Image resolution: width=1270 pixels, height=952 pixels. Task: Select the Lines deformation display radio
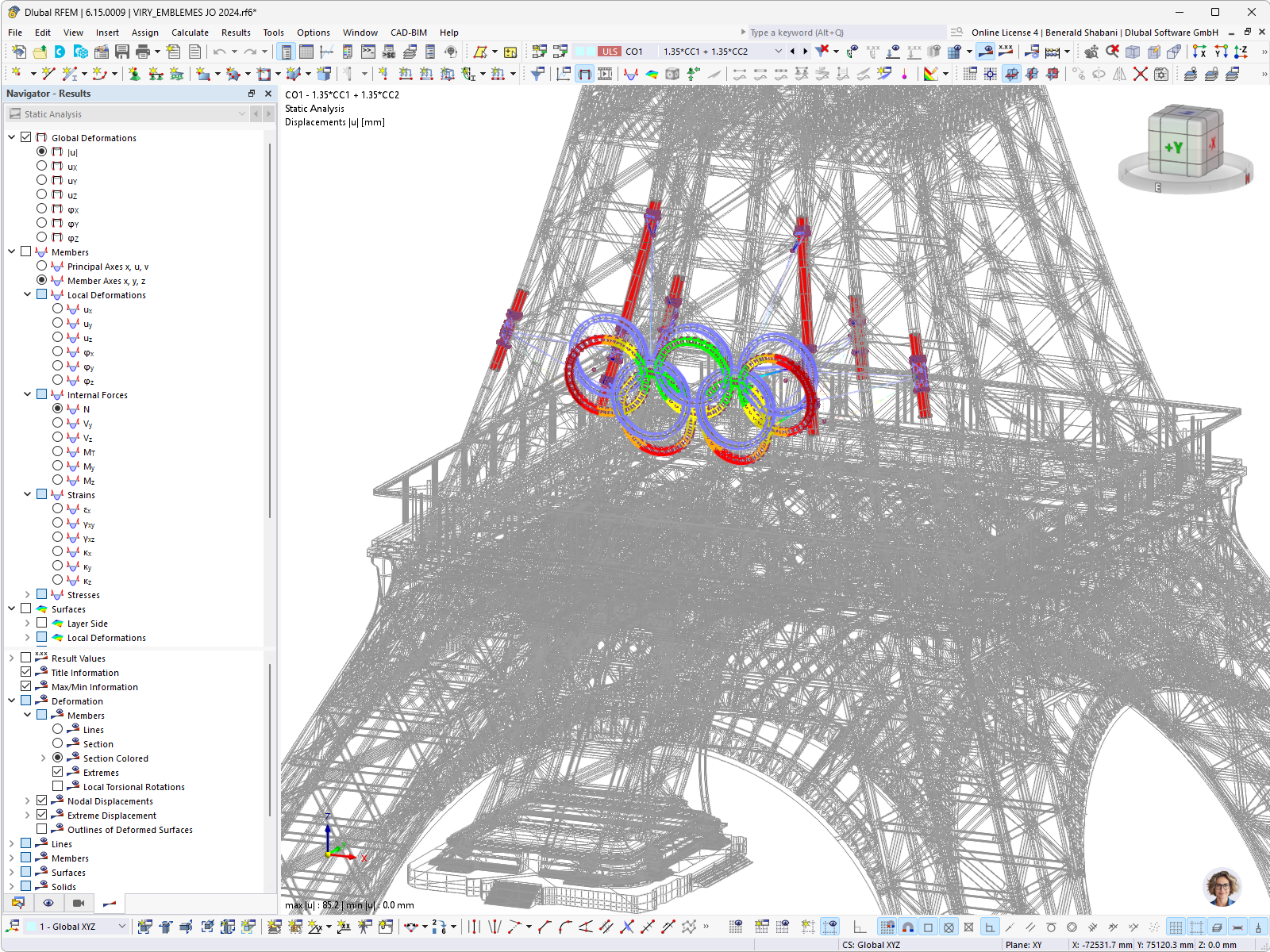click(57, 729)
